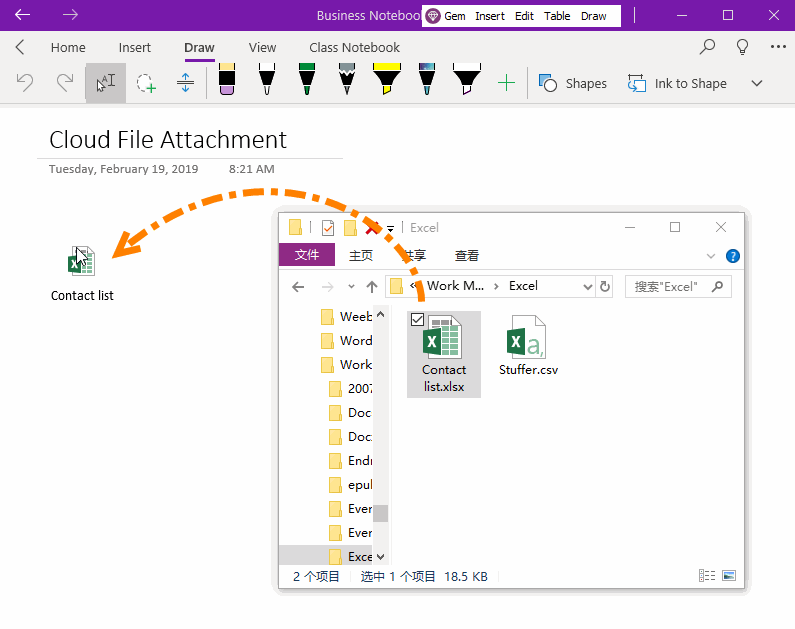Open the Gem Insert menu
Viewport: 795px width, 629px height.
coord(490,16)
